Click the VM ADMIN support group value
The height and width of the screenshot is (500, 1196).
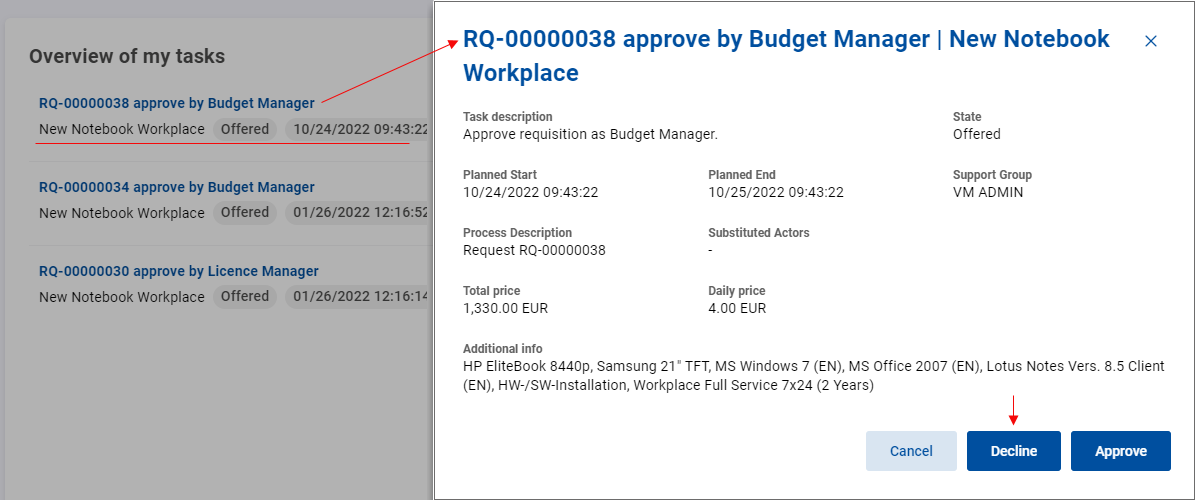tap(987, 192)
